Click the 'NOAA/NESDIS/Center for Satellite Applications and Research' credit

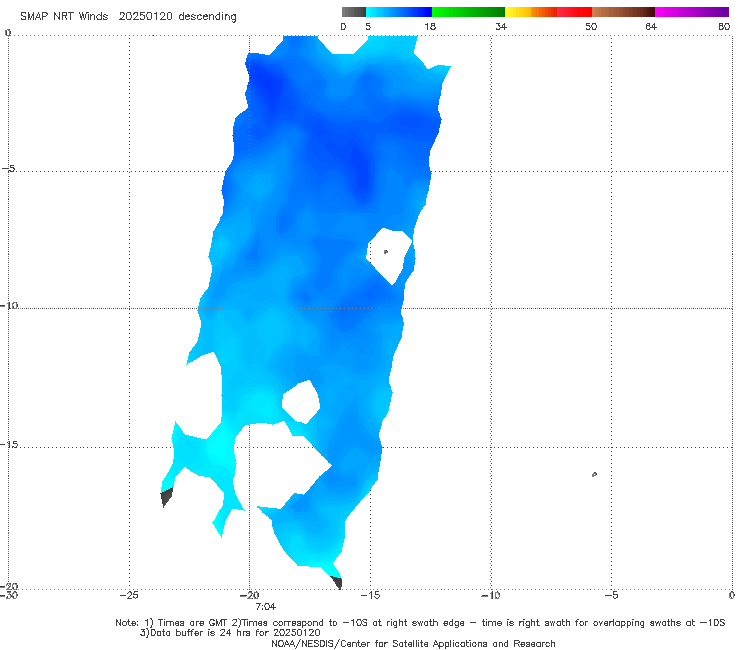pos(413,644)
